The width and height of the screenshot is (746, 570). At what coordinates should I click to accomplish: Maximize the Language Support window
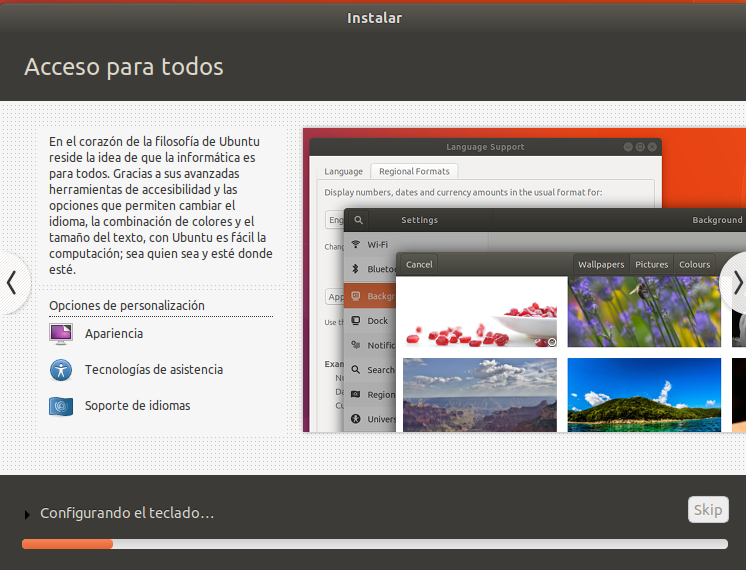tap(640, 147)
